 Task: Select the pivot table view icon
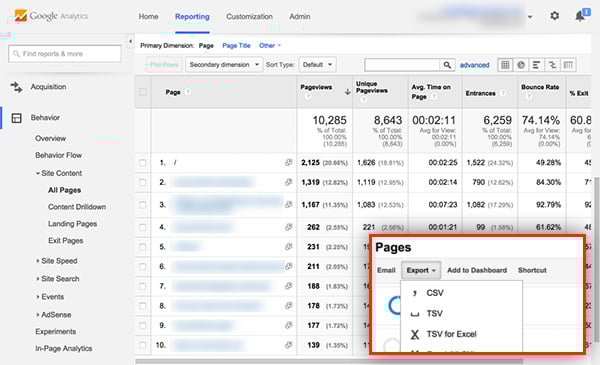coord(568,65)
